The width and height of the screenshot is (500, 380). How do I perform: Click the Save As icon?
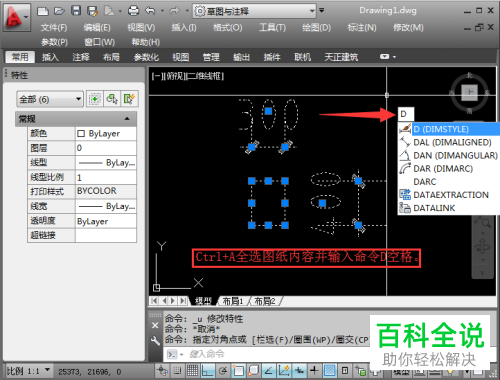tap(92, 11)
